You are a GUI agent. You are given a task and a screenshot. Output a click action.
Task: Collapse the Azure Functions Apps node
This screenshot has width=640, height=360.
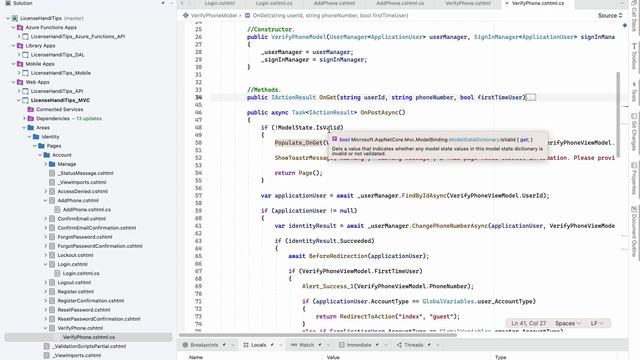[13, 27]
